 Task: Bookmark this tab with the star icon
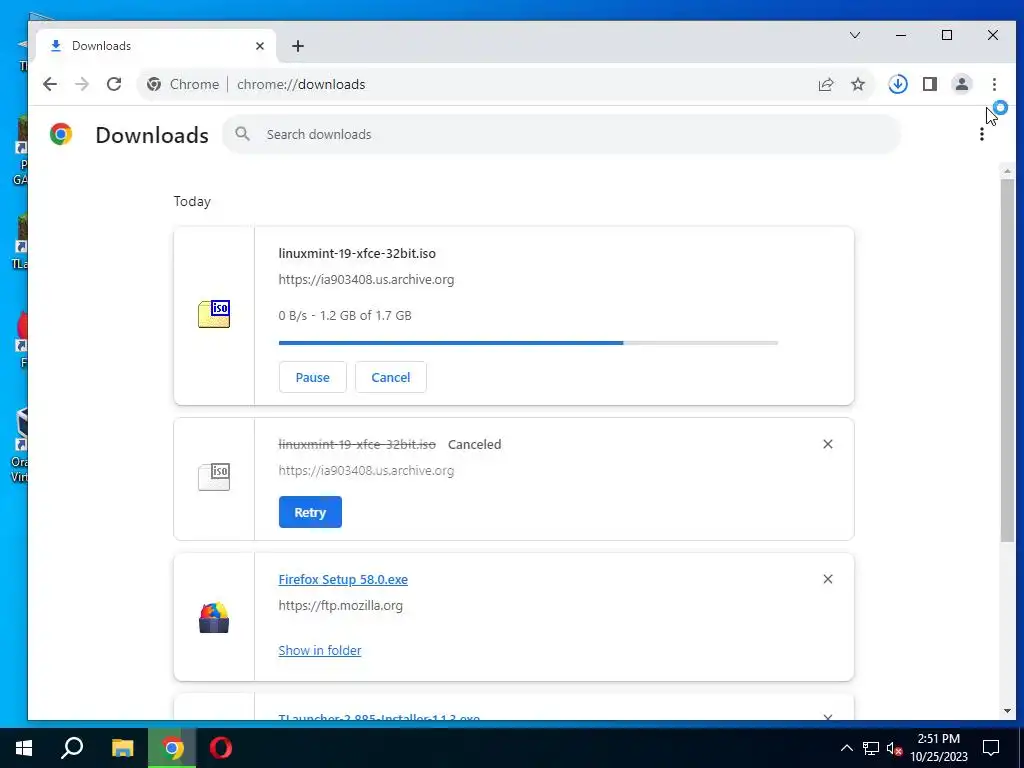pos(858,84)
